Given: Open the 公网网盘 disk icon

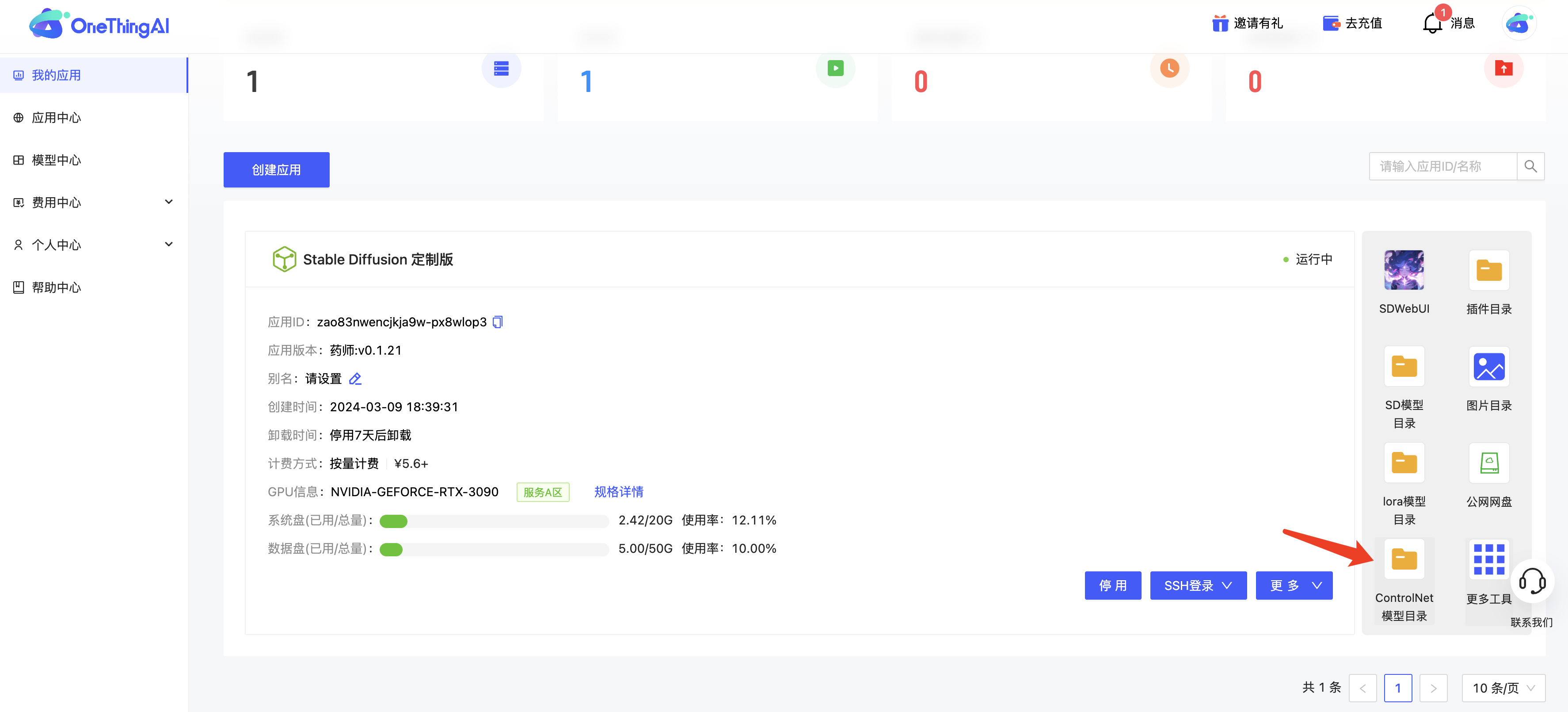Looking at the screenshot, I should 1488,463.
